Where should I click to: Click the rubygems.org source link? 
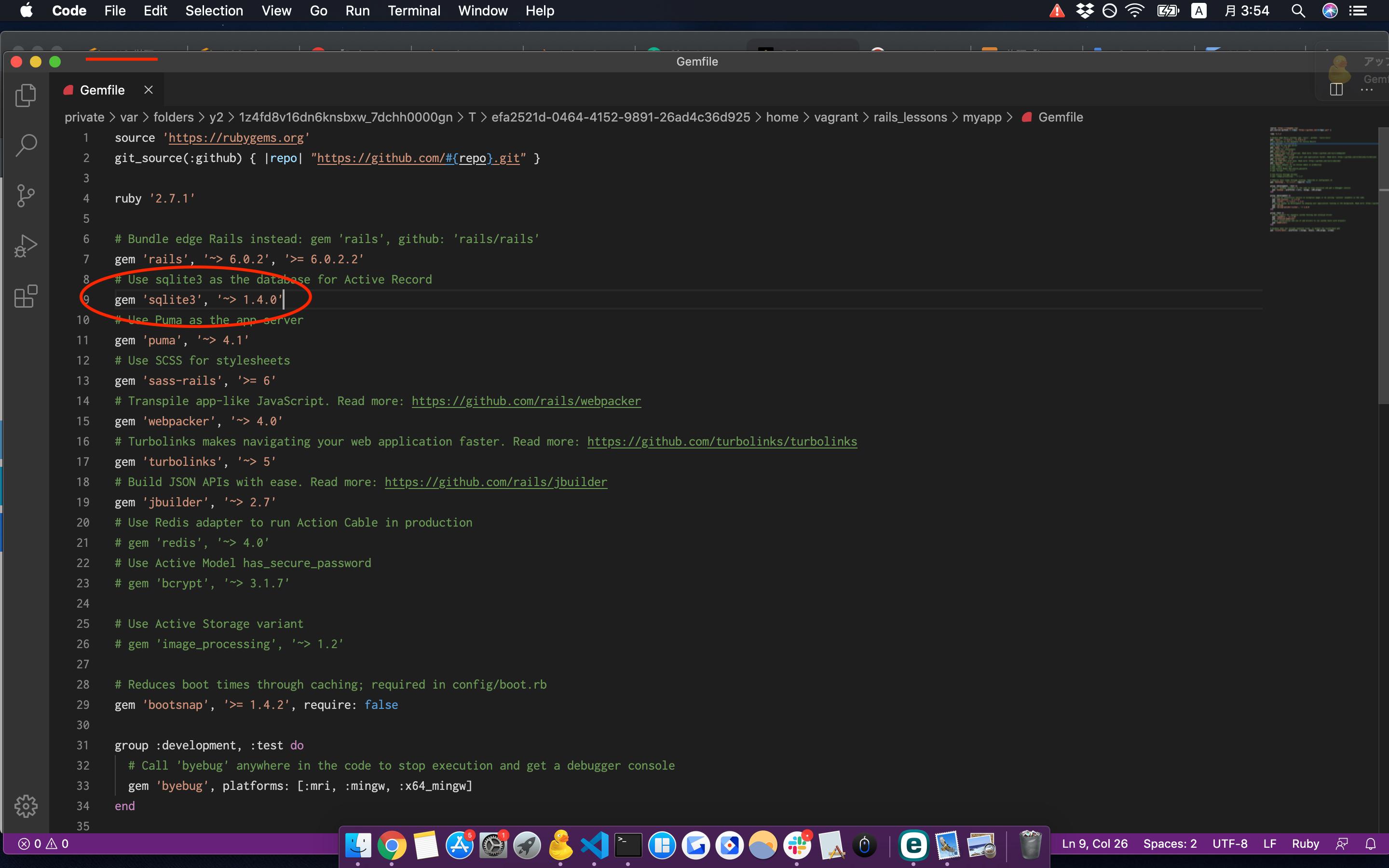[236, 138]
